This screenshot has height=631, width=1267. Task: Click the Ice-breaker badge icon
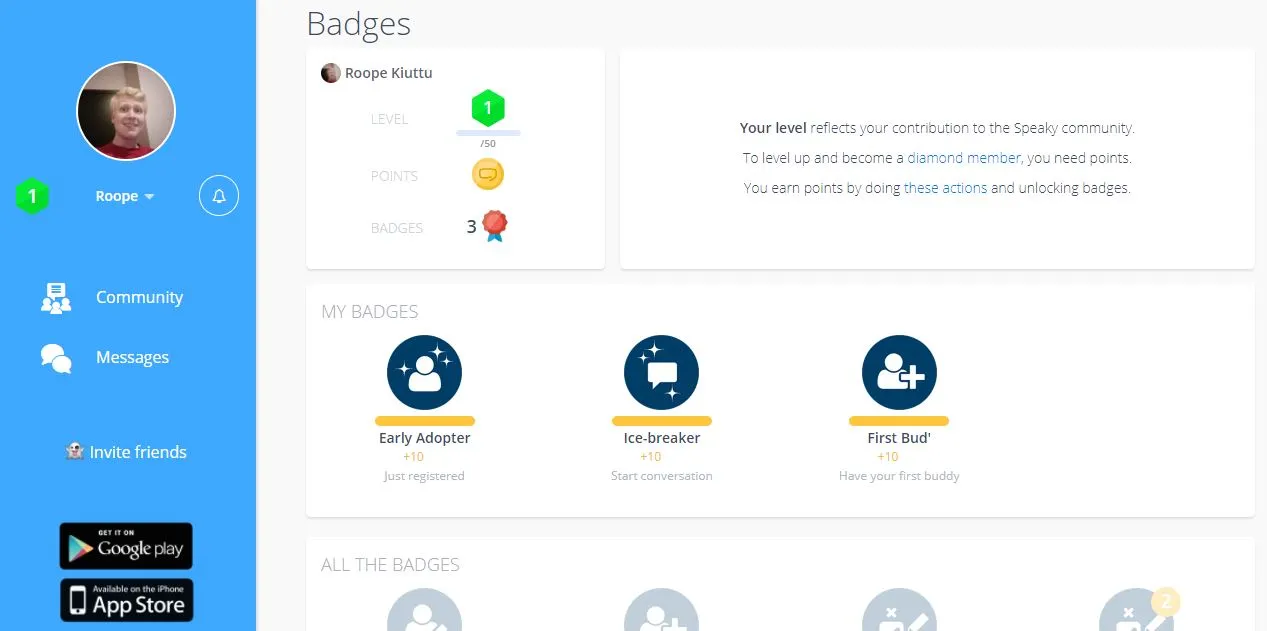click(x=661, y=372)
